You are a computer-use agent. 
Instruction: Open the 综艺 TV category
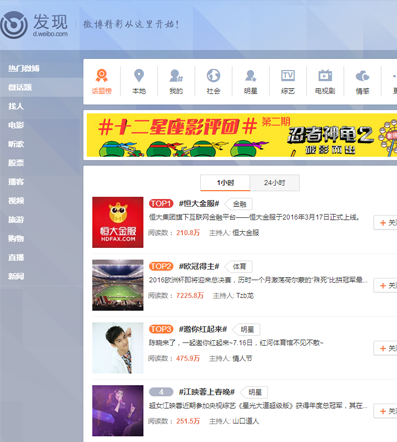(x=288, y=82)
